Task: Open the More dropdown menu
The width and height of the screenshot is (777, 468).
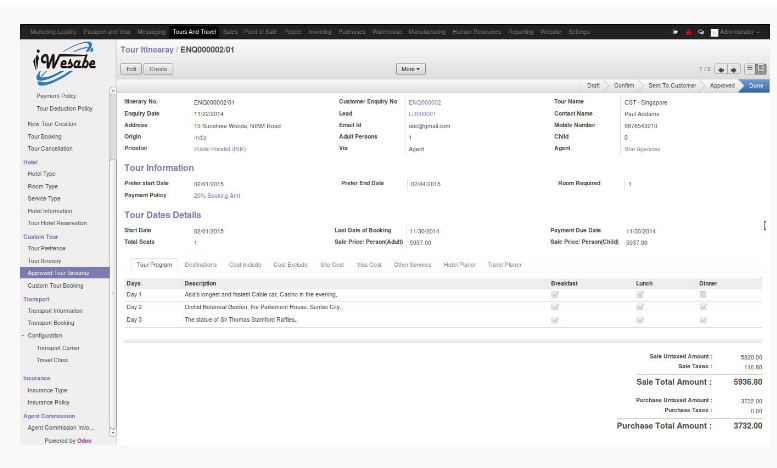Action: [x=411, y=69]
